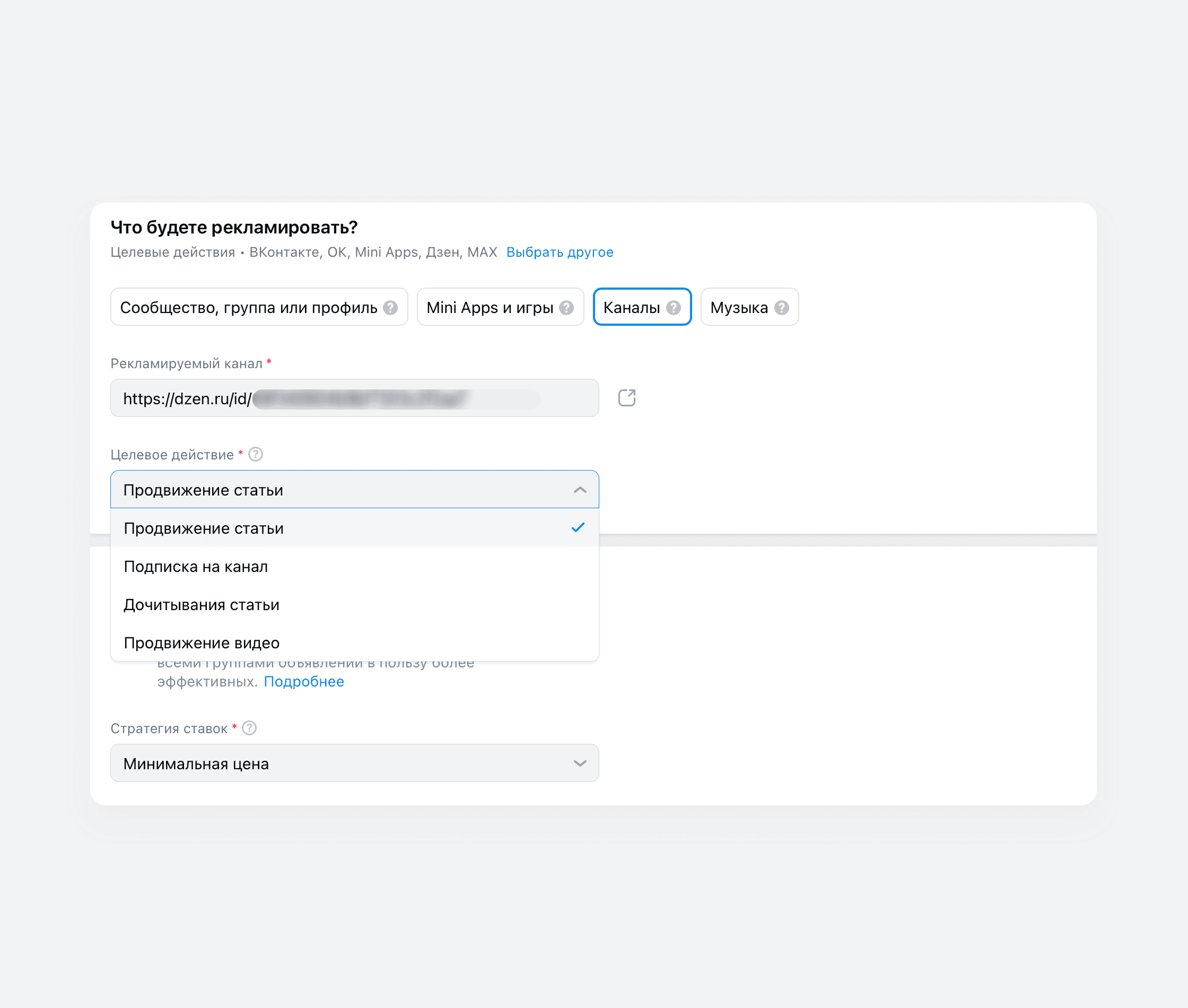Select the Каналы option
Screen dimensions: 1188x1008
[642, 307]
